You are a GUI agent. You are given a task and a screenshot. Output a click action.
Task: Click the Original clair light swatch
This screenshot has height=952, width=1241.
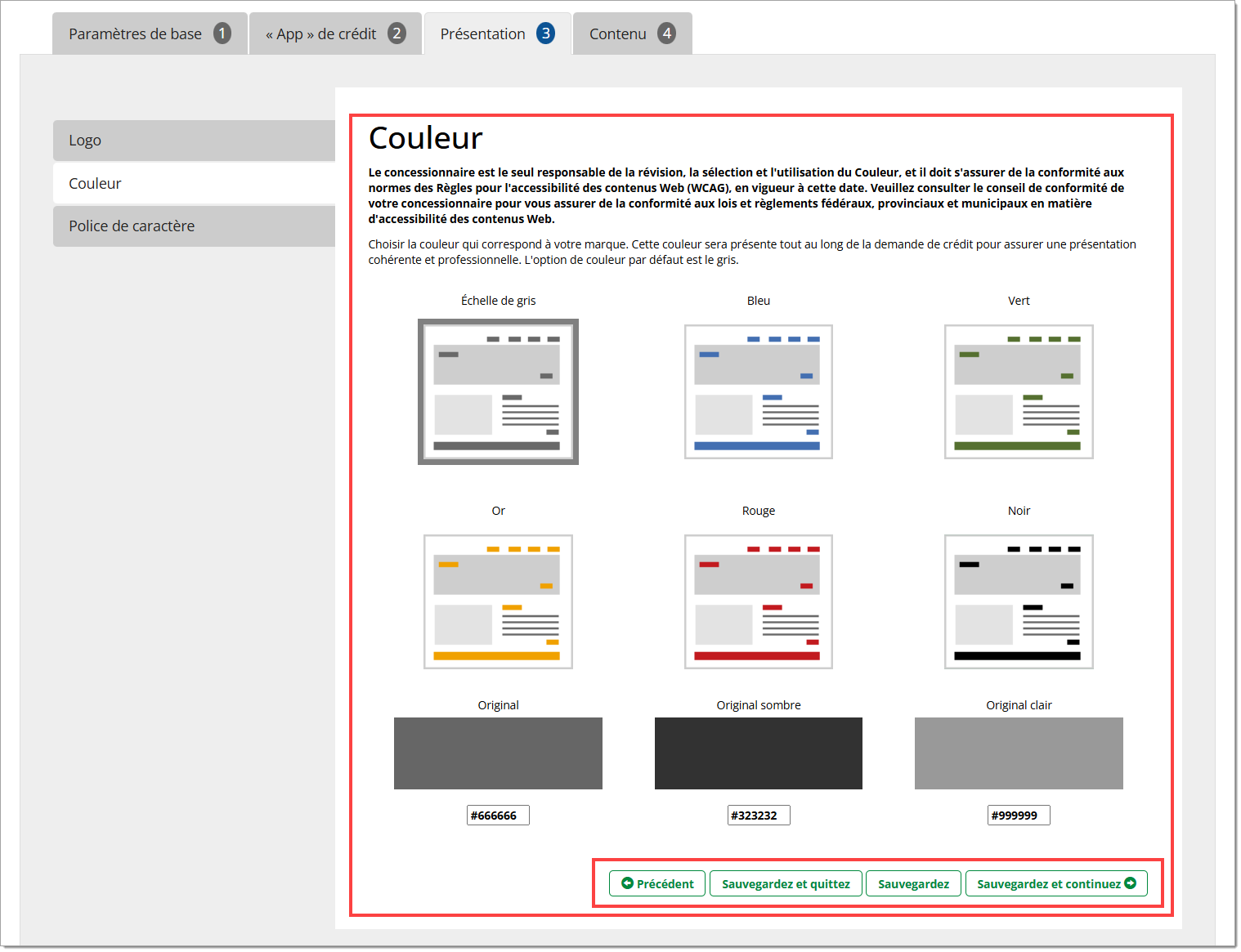click(x=1018, y=753)
